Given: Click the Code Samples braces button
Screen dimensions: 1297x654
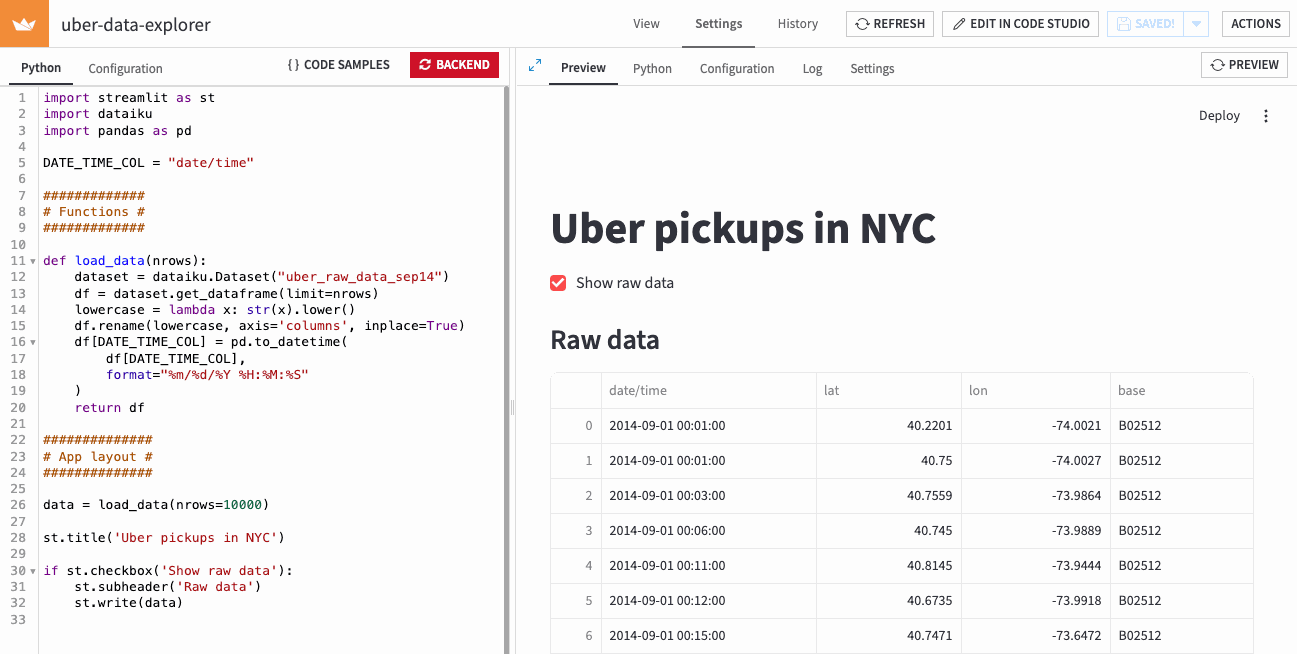Looking at the screenshot, I should (x=338, y=65).
